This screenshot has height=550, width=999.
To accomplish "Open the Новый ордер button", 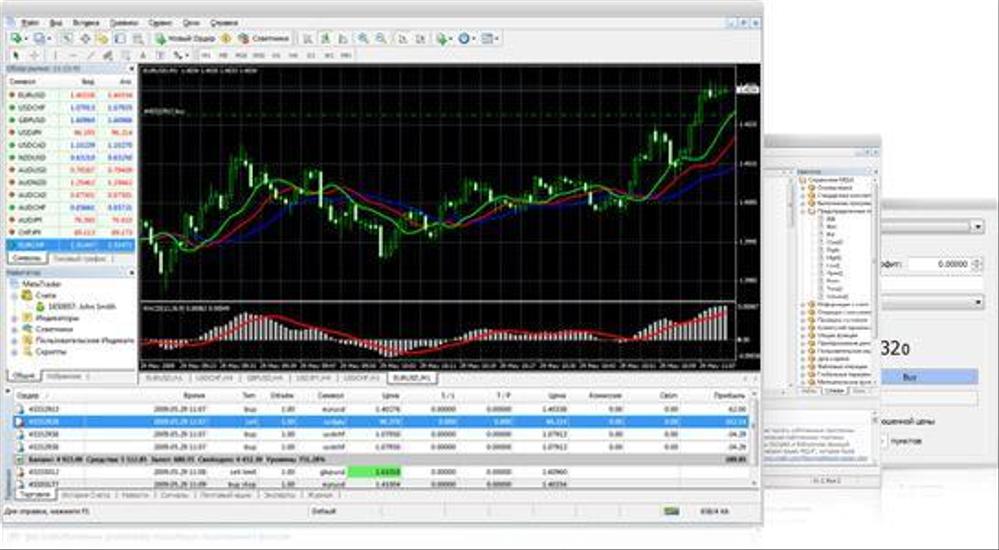I will (185, 39).
